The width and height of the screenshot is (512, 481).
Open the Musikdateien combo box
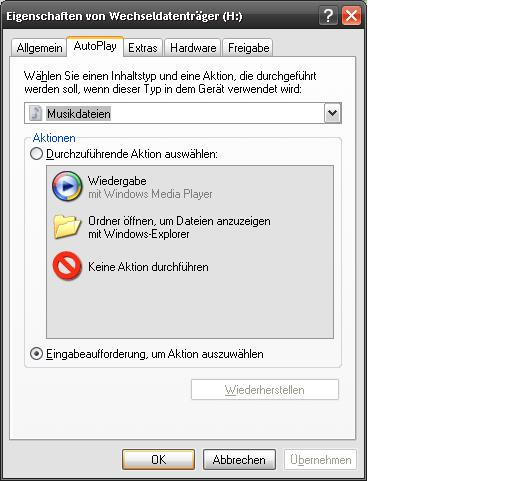(x=183, y=113)
